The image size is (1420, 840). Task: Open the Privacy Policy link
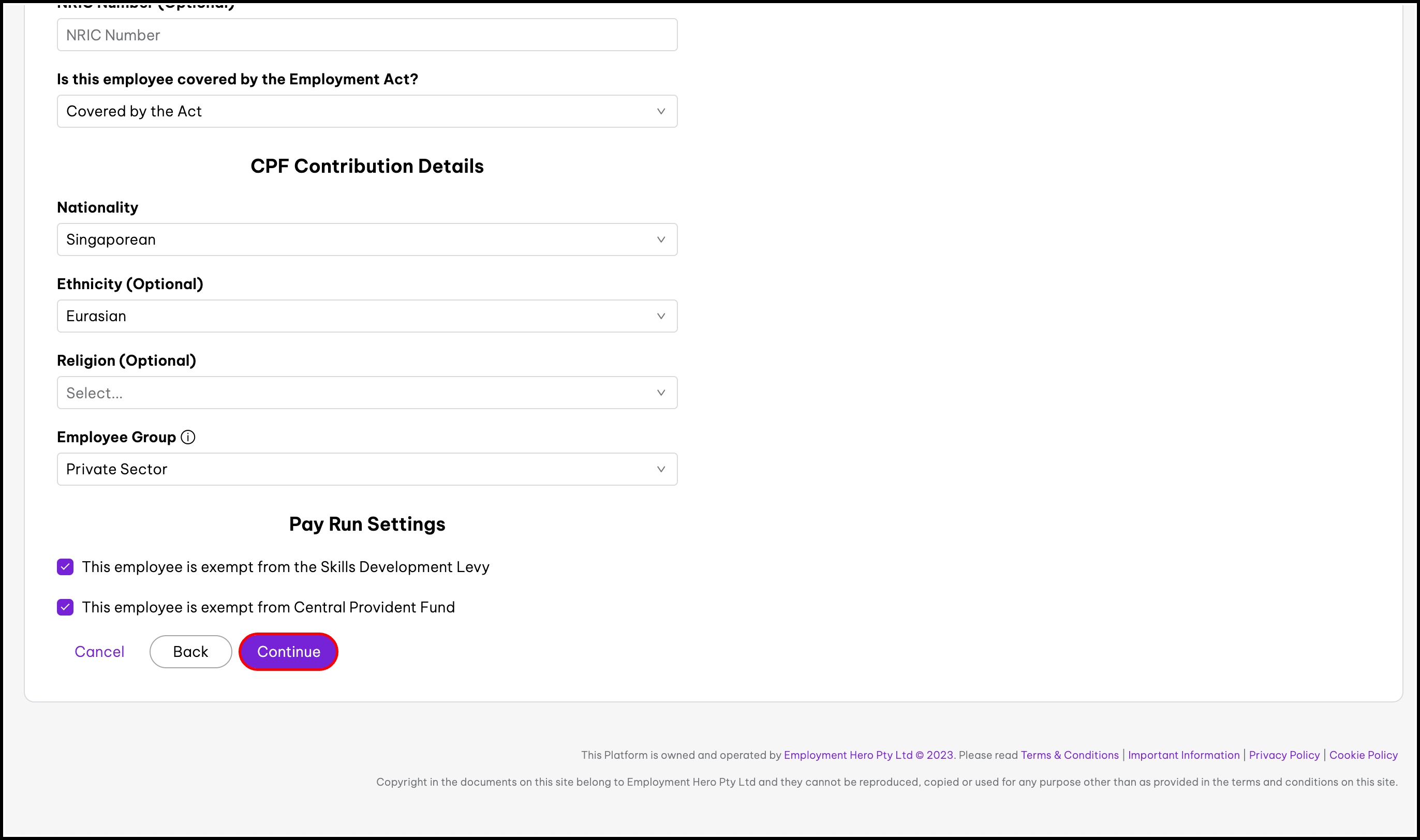point(1284,755)
